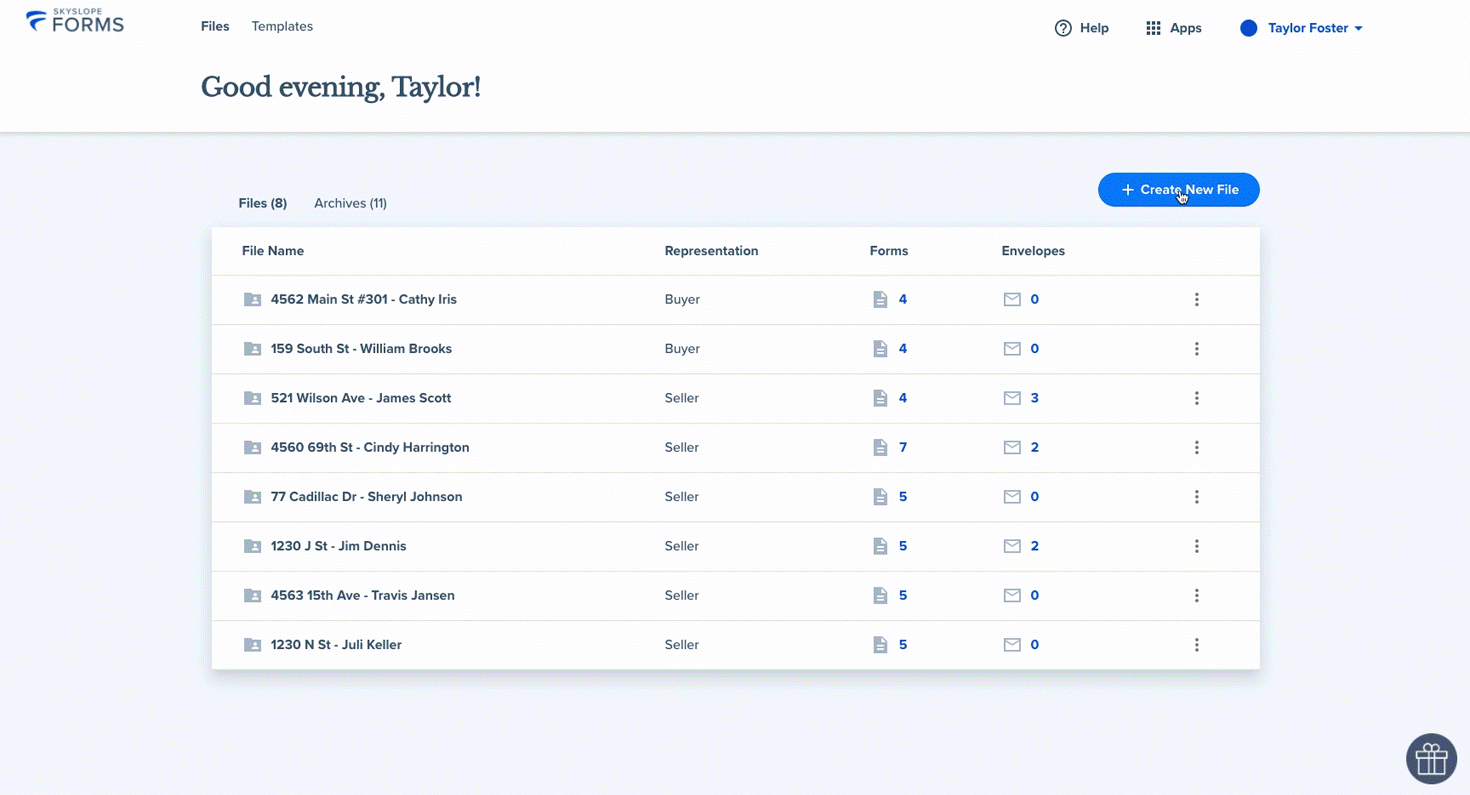The height and width of the screenshot is (795, 1470).
Task: Open more options for 159 South St
Action: coord(1196,349)
